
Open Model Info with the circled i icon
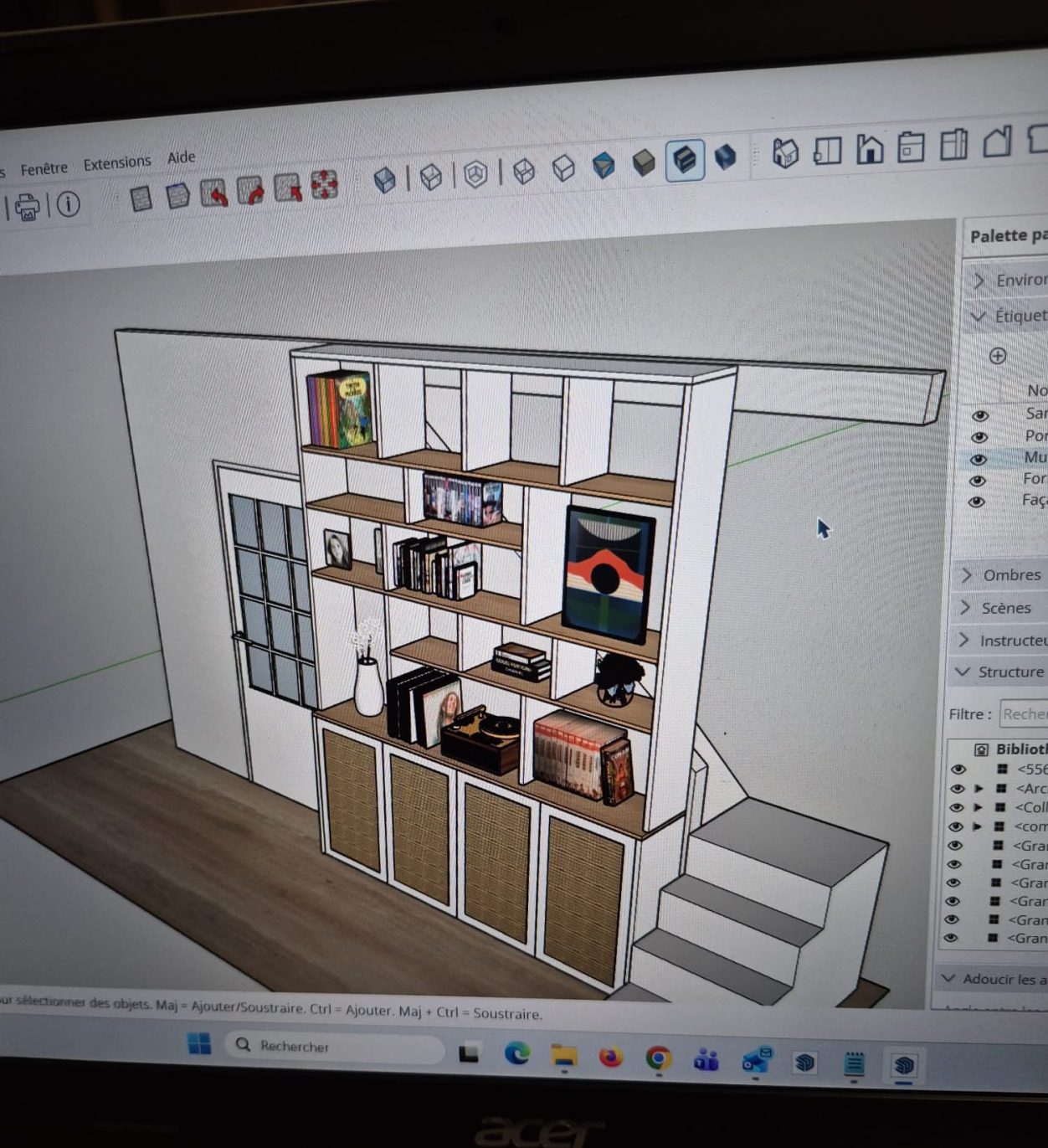(68, 203)
